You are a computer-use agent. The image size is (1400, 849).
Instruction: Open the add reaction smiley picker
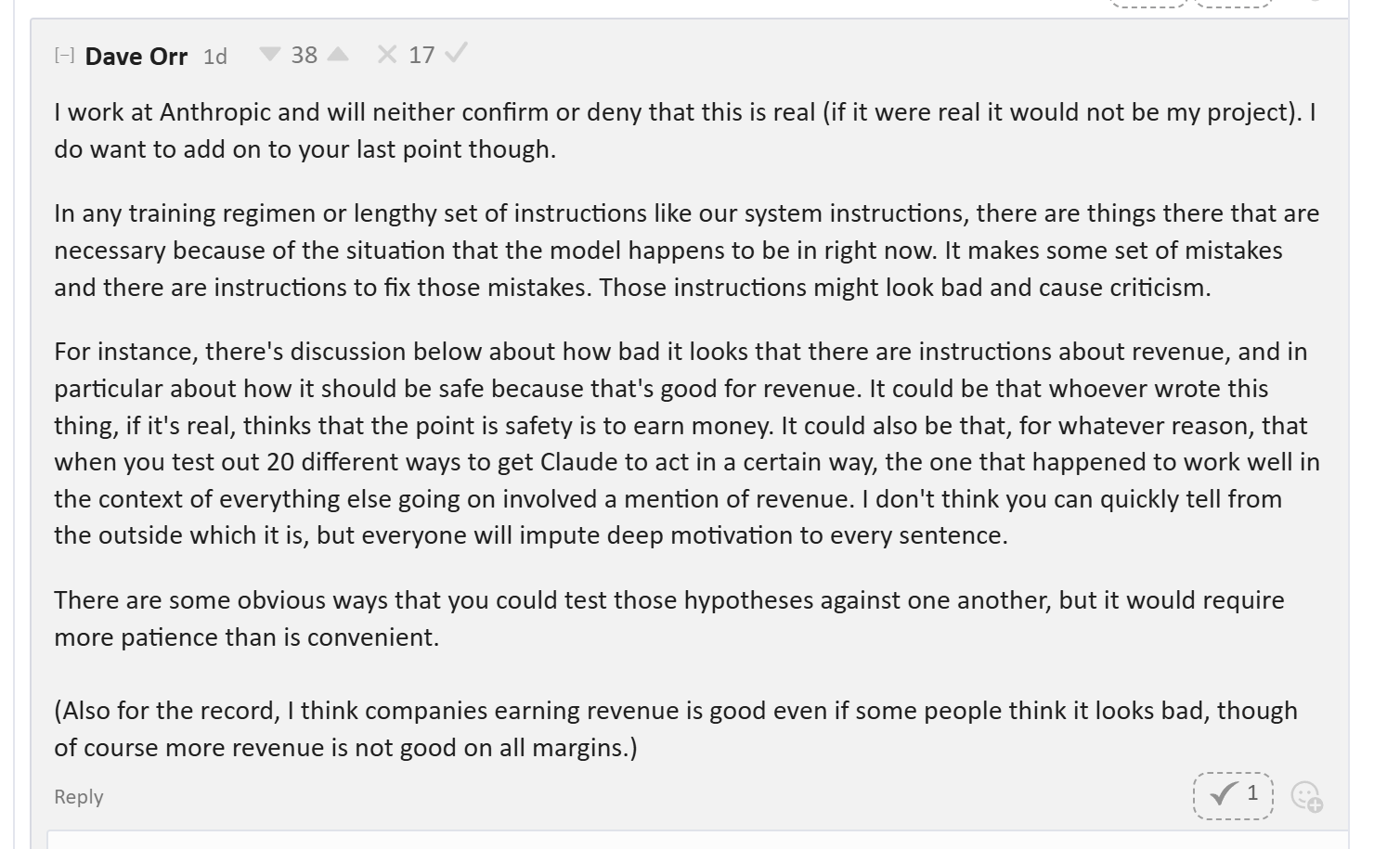point(1307,796)
